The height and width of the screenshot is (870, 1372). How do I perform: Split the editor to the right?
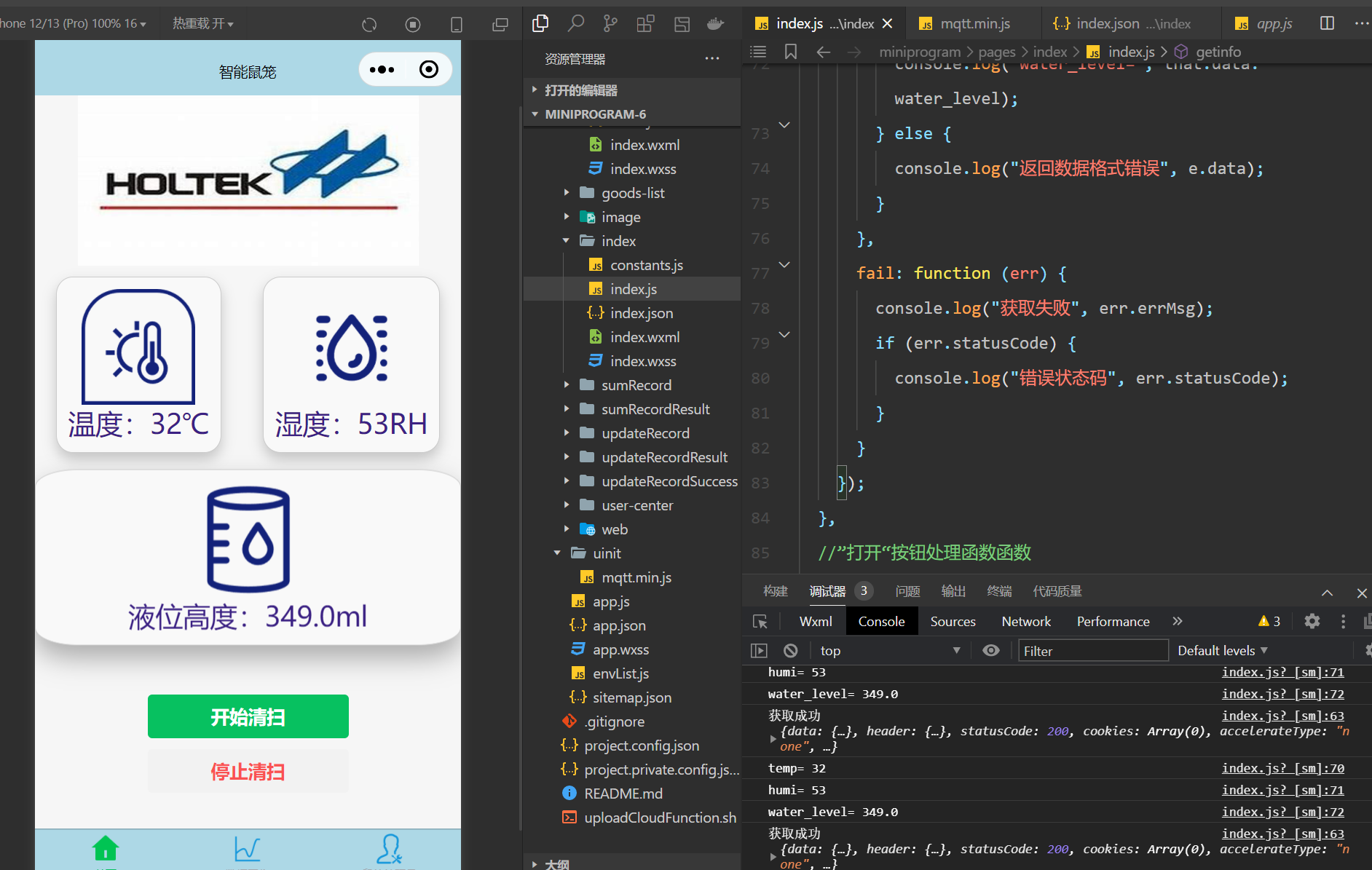click(x=1328, y=23)
